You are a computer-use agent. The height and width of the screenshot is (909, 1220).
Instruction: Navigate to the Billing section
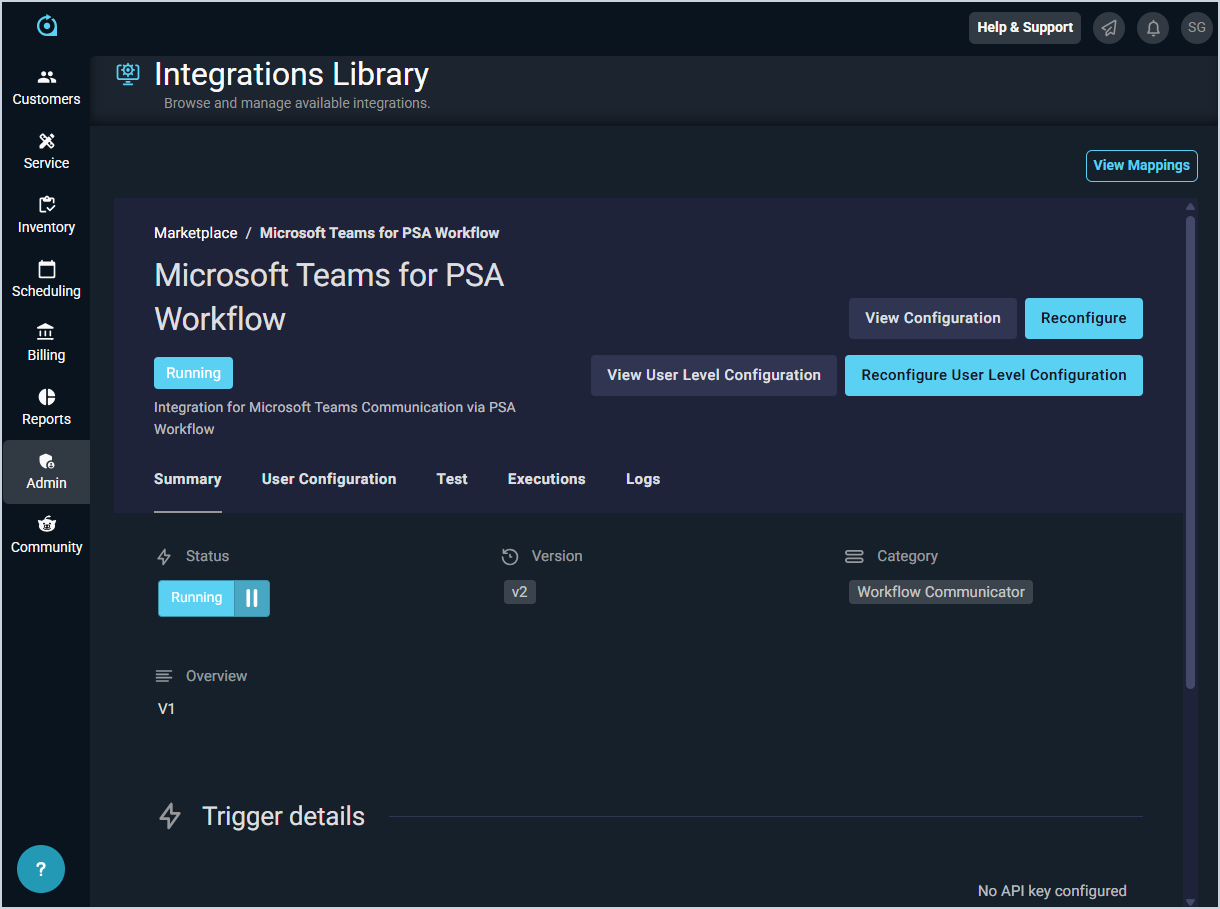[46, 344]
